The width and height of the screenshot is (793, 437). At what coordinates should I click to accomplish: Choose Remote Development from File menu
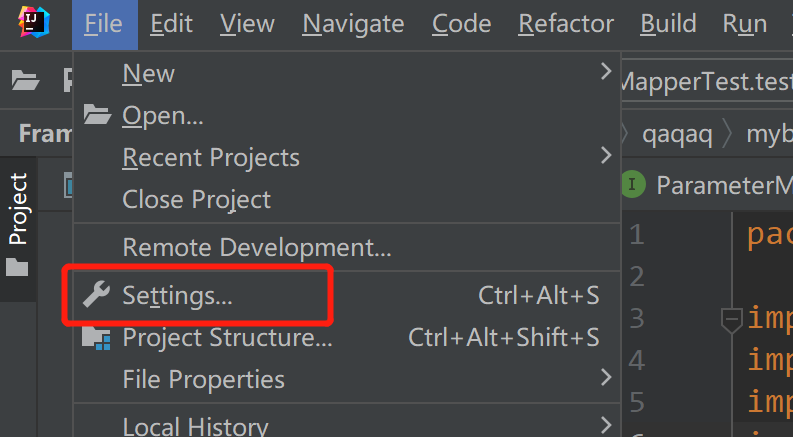(x=256, y=246)
